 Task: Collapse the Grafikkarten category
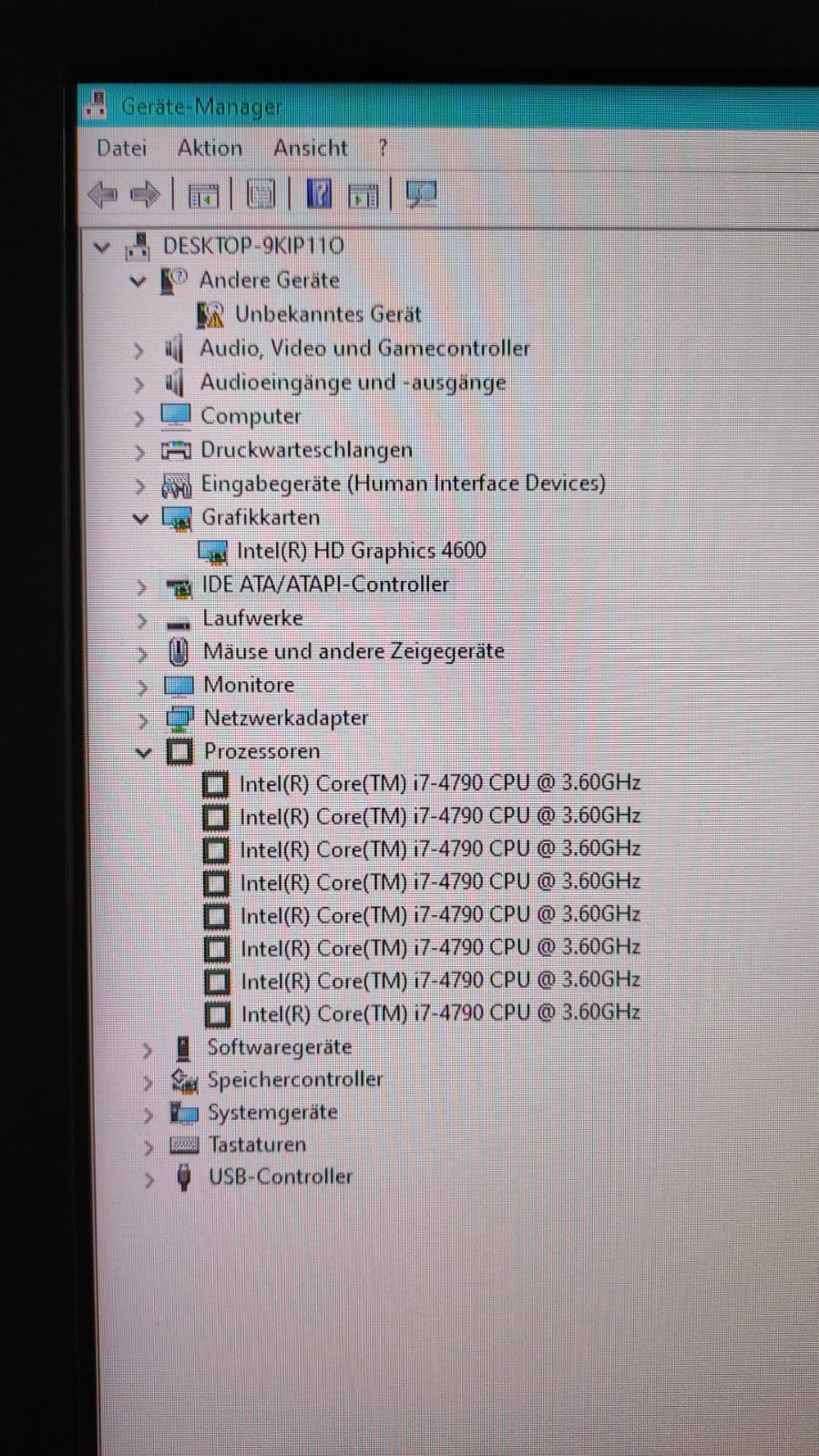click(140, 519)
